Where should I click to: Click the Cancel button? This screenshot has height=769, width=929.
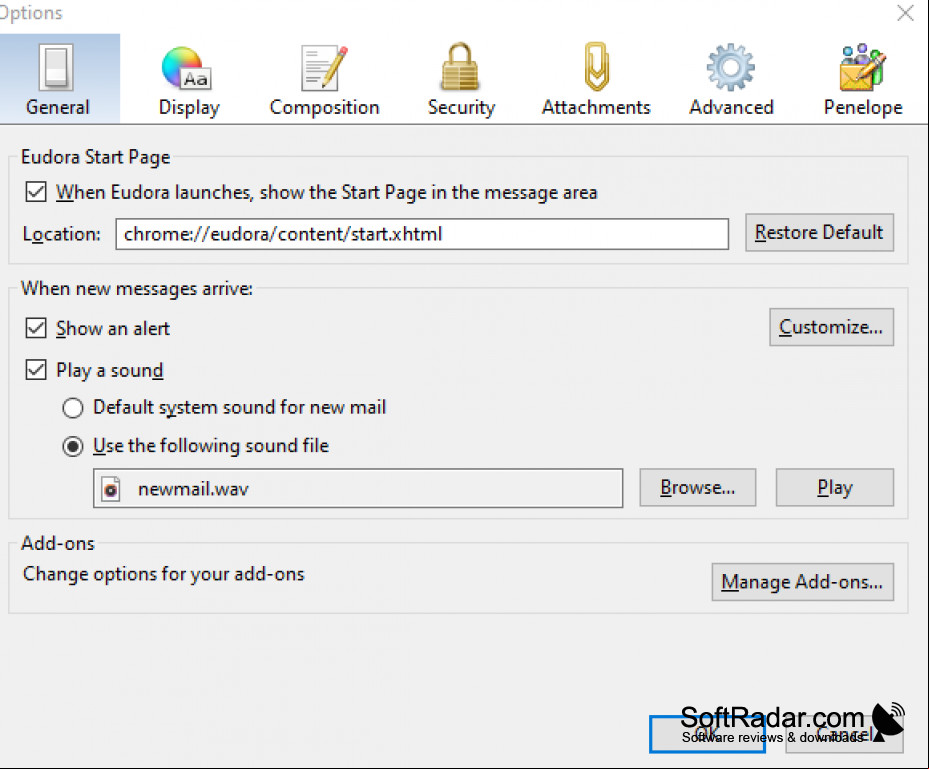click(844, 735)
